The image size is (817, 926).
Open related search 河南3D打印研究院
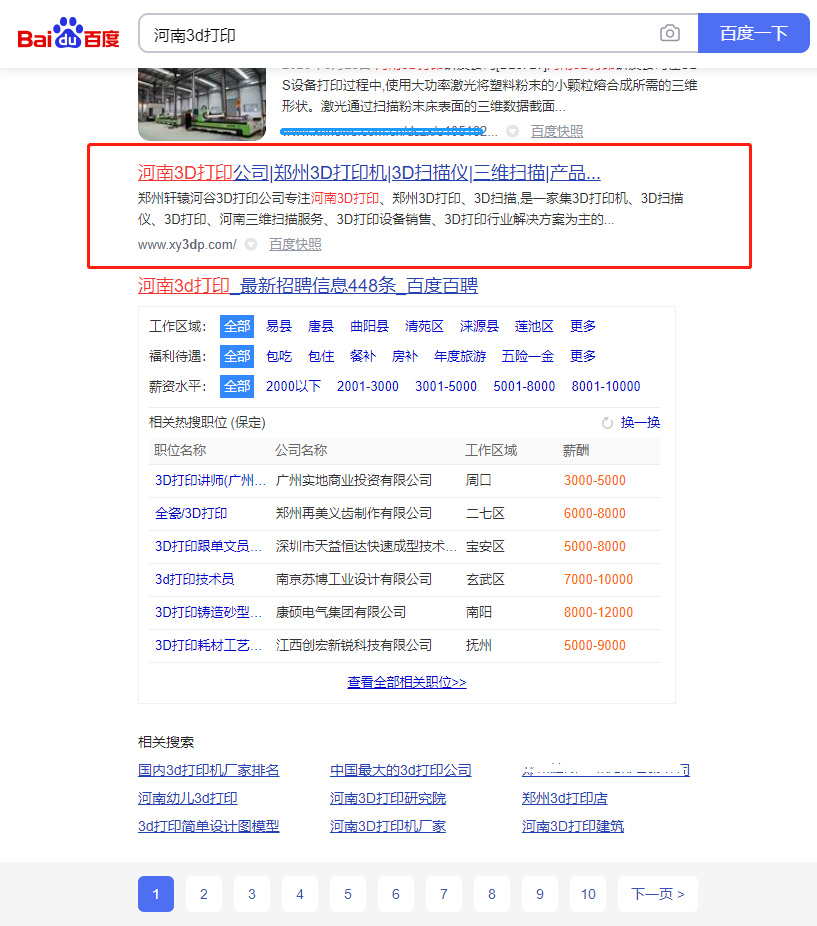pos(388,798)
